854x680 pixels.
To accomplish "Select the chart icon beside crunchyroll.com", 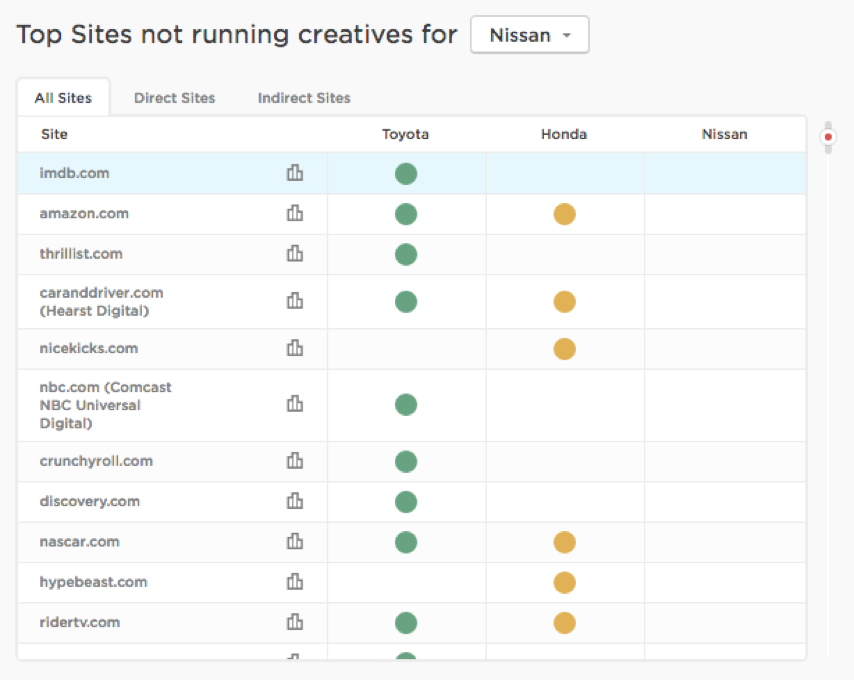I will click(x=294, y=461).
